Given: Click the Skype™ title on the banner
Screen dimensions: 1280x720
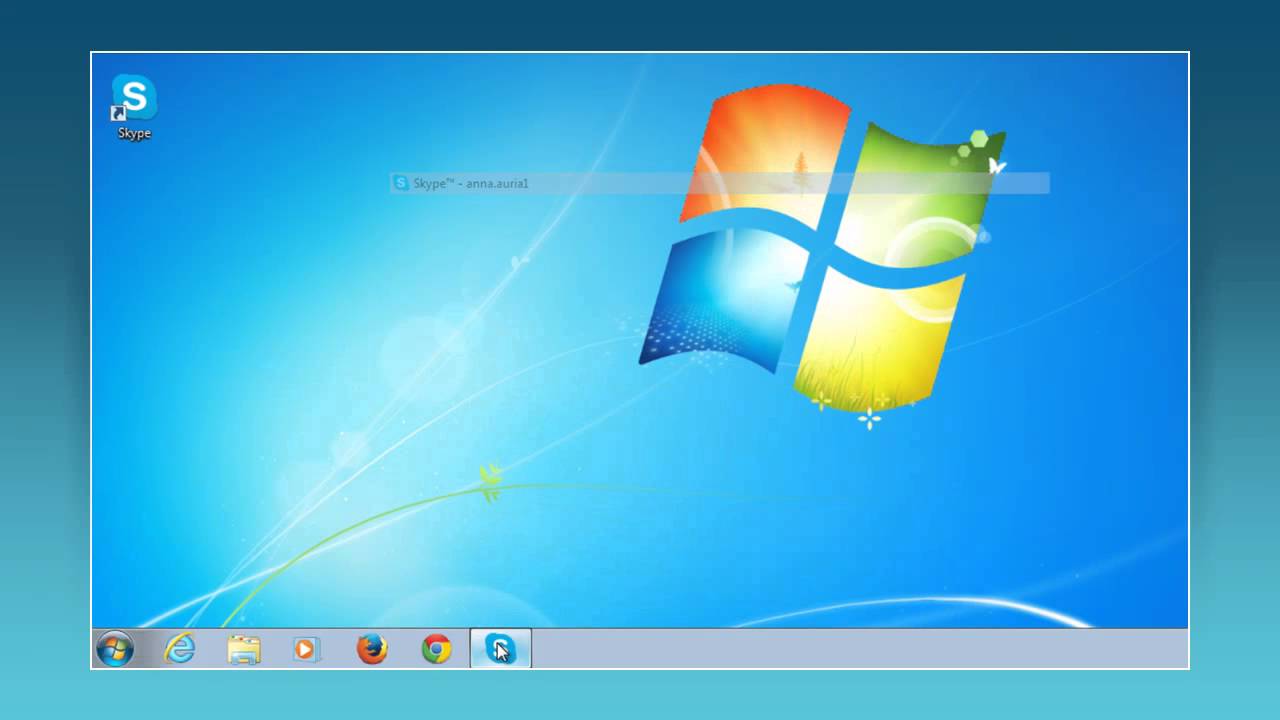Looking at the screenshot, I should click(x=432, y=183).
